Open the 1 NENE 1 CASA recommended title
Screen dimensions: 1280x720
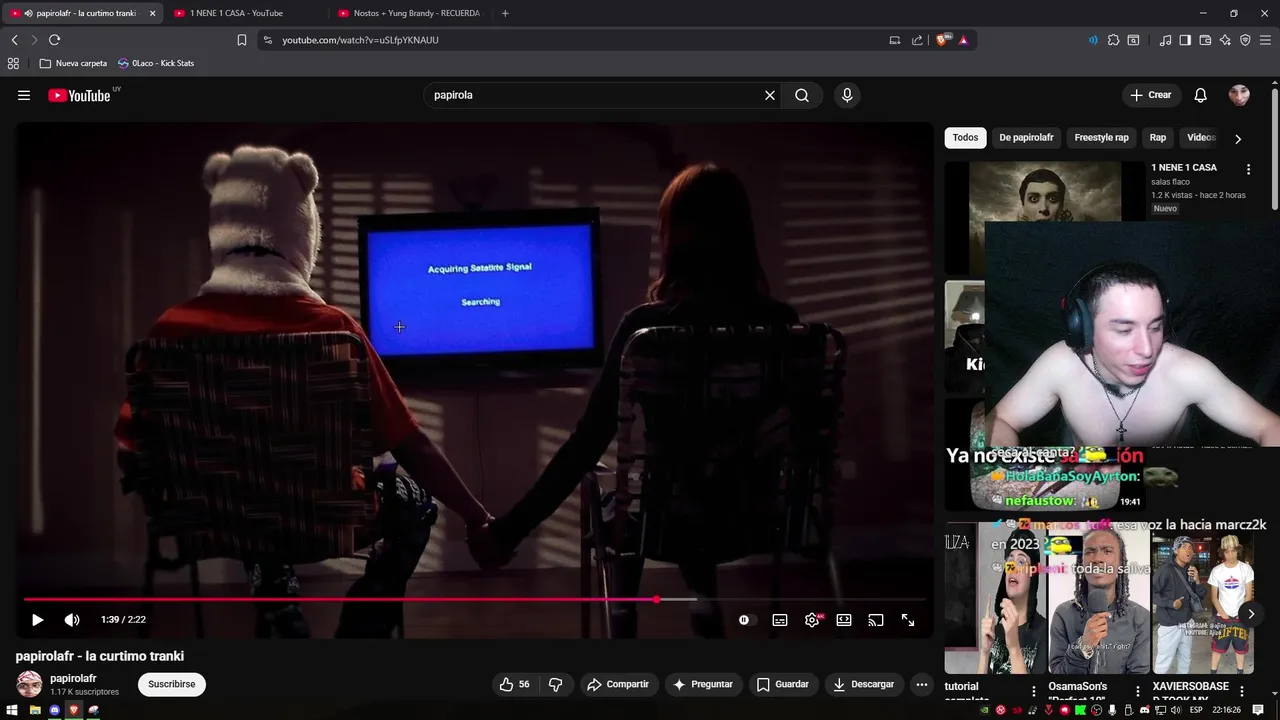1184,167
